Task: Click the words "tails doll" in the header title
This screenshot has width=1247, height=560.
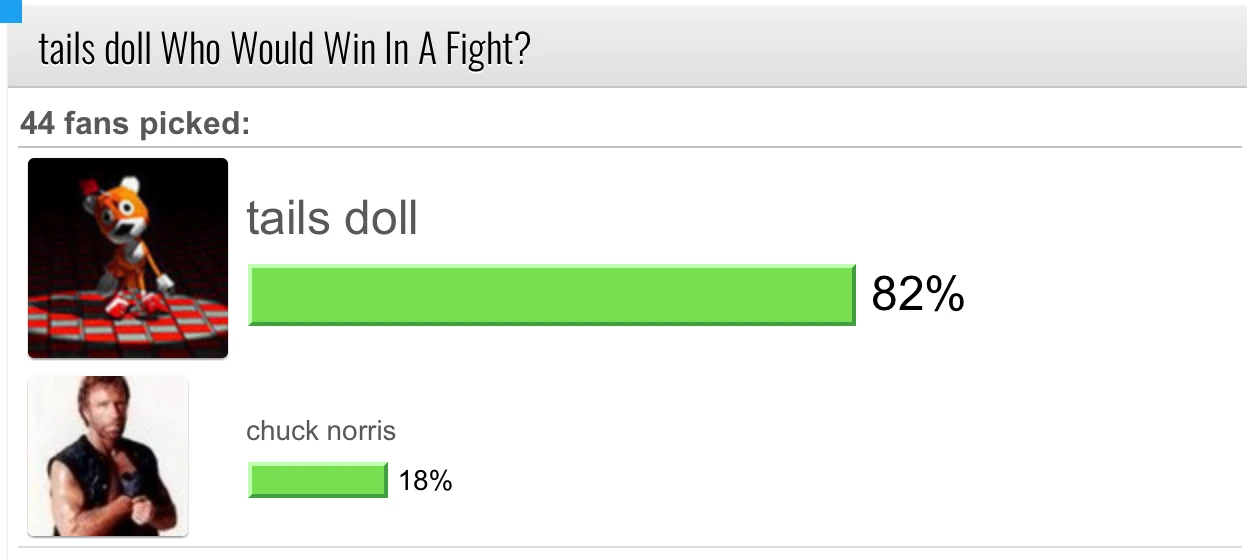Action: pos(95,49)
